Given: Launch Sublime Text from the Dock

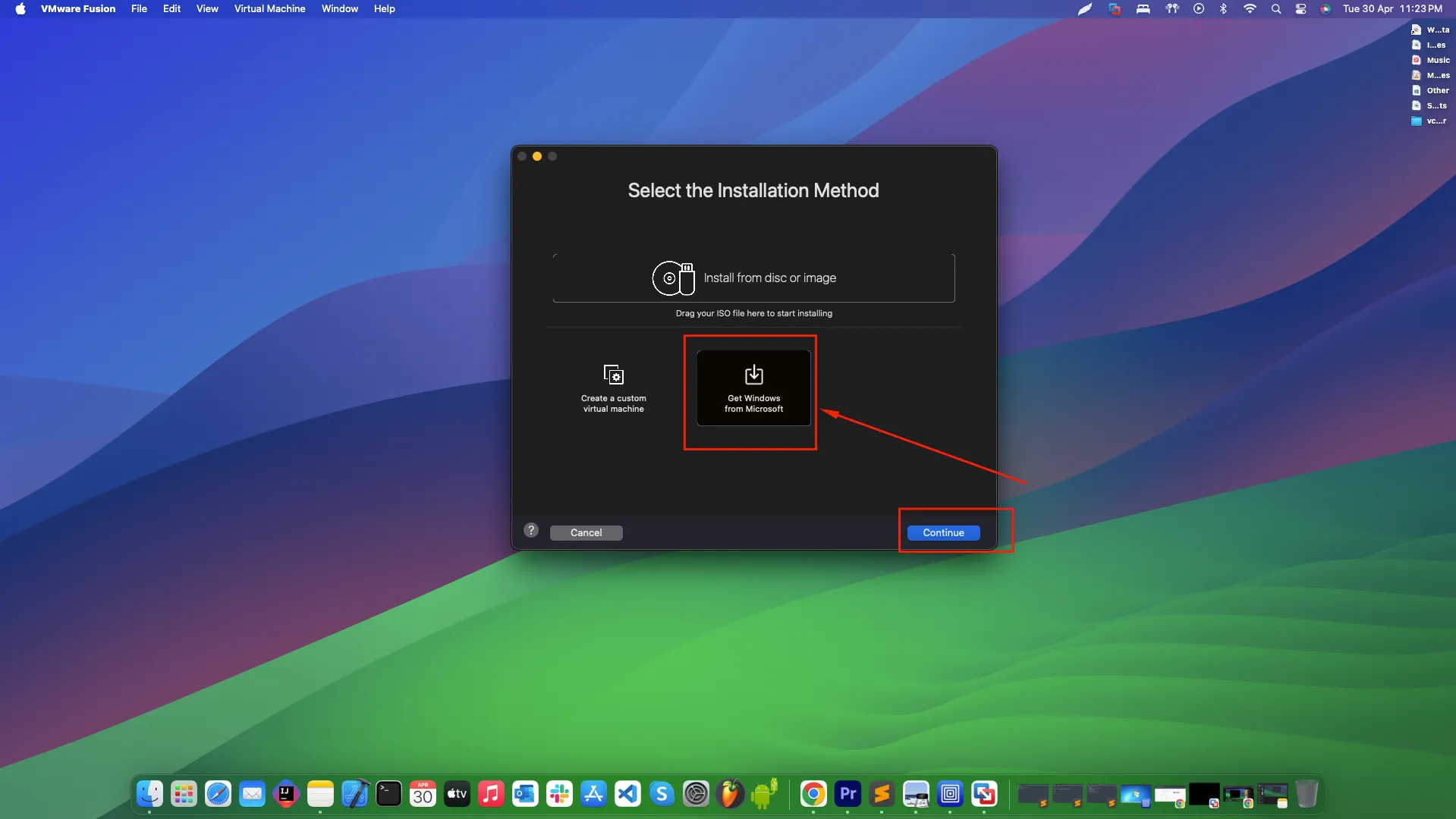Looking at the screenshot, I should (x=882, y=794).
